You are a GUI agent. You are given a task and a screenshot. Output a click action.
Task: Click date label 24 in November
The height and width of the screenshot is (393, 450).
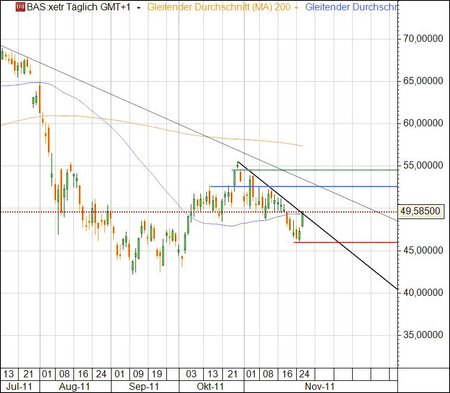(304, 374)
